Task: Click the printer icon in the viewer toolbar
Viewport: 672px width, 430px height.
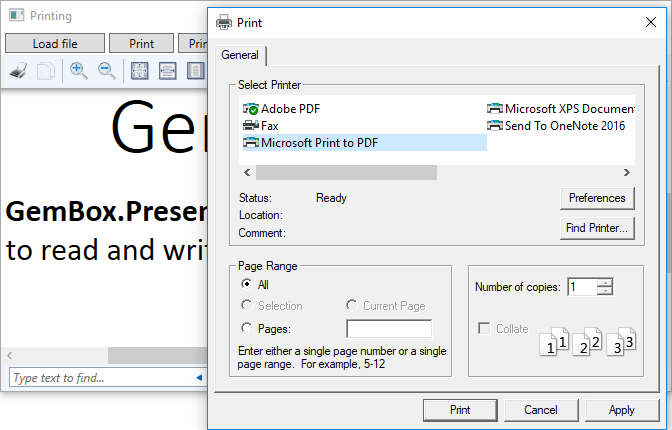Action: pos(18,71)
